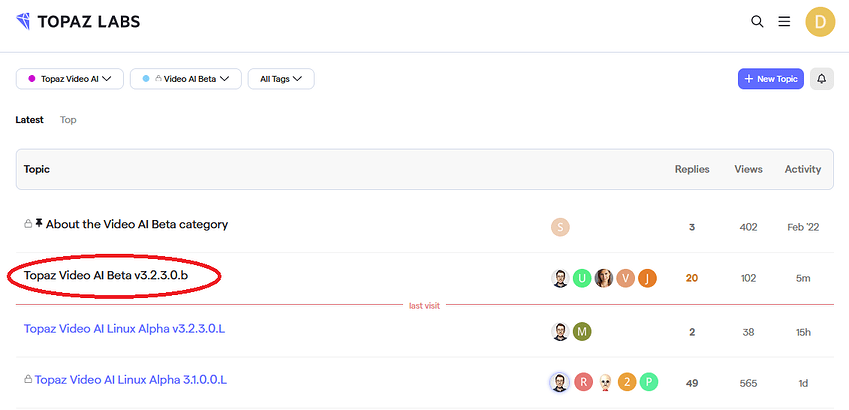Click the search magnifier icon
The height and width of the screenshot is (410, 849).
click(x=757, y=21)
